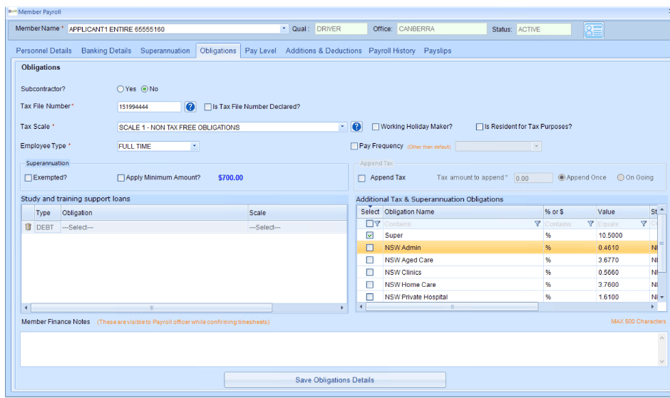Enable Working Holiday Maker checkbox
This screenshot has height=398, width=670.
pyautogui.click(x=375, y=127)
